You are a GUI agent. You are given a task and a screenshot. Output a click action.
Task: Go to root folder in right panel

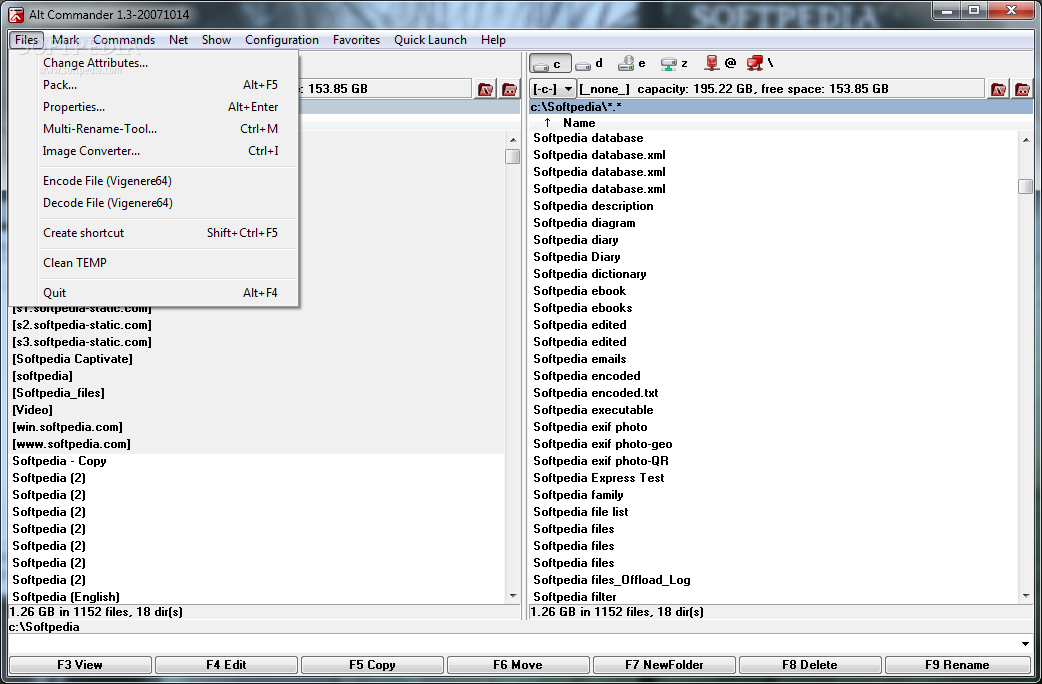998,89
